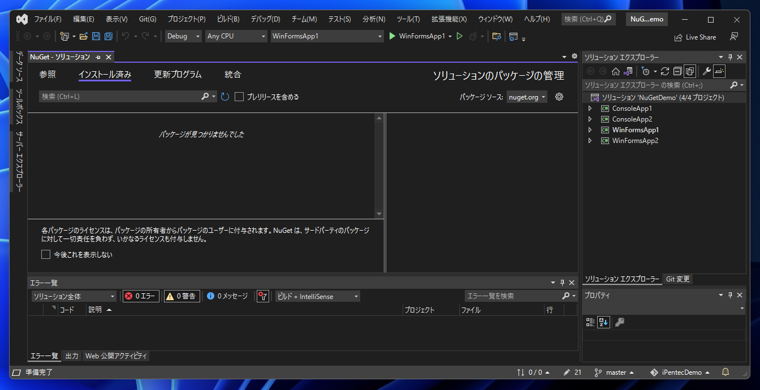Expand the WinFormsApp2 project node
The width and height of the screenshot is (760, 390).
click(590, 141)
